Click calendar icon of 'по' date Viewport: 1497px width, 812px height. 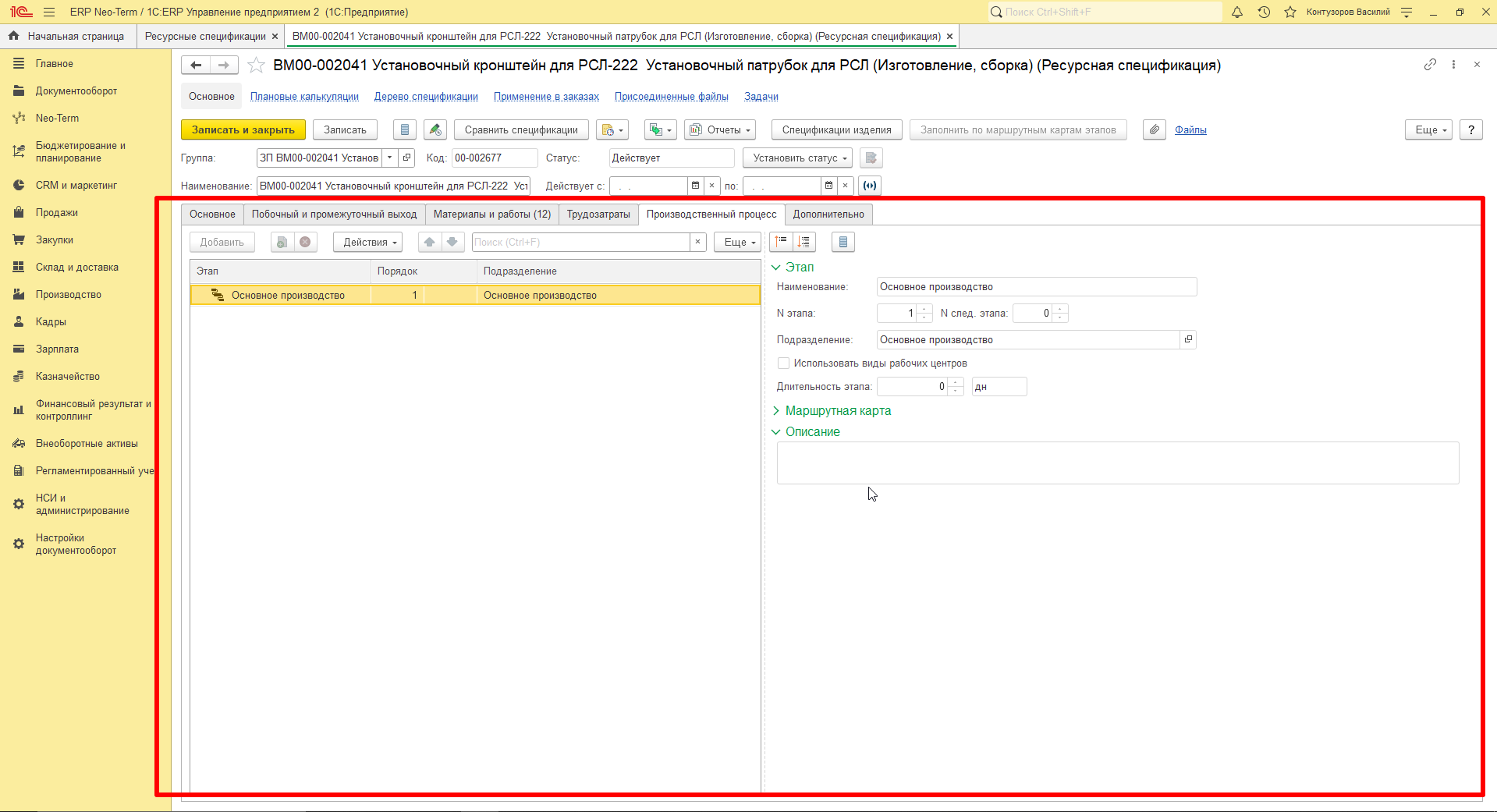point(828,186)
